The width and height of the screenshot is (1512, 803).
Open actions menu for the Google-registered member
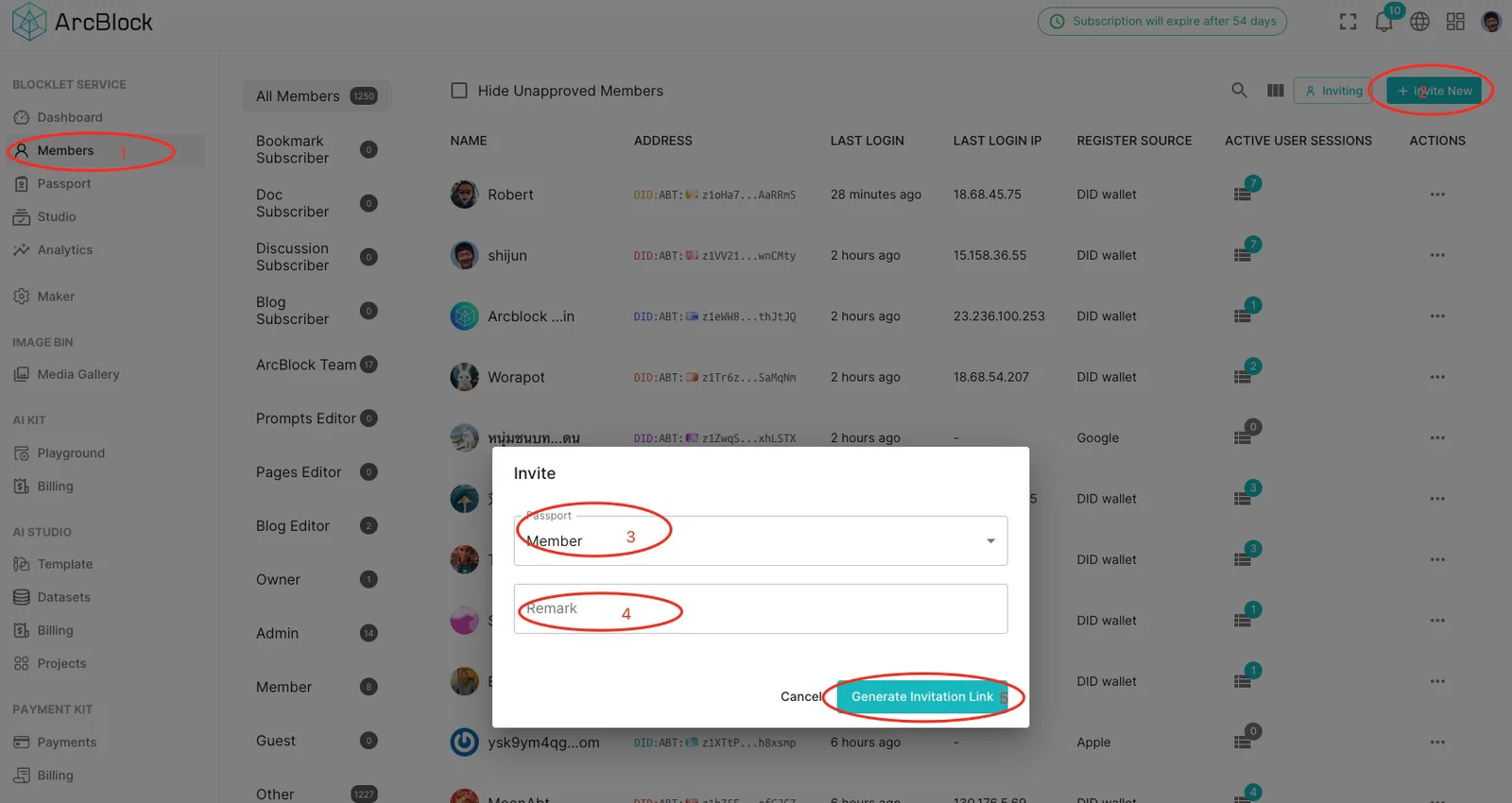click(x=1437, y=438)
